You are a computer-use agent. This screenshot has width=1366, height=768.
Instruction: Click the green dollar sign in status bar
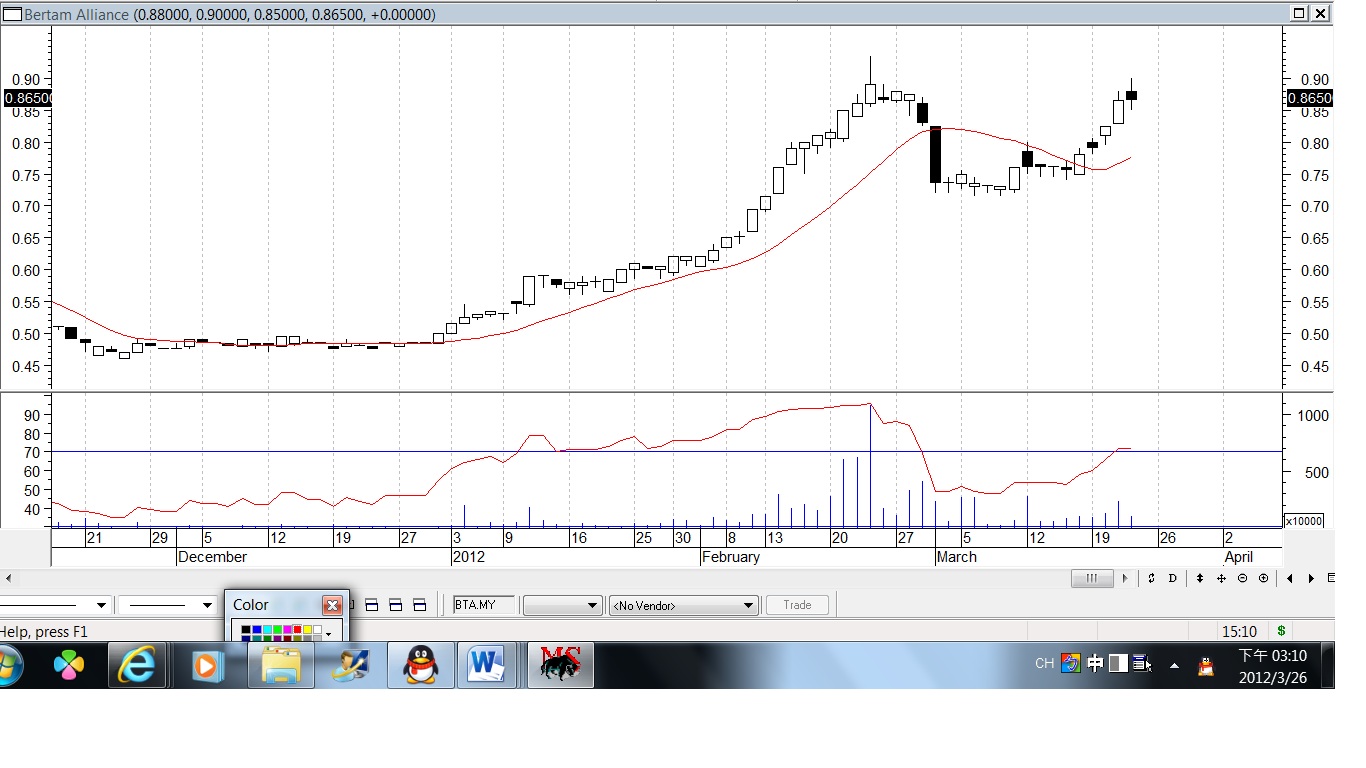coord(1281,631)
